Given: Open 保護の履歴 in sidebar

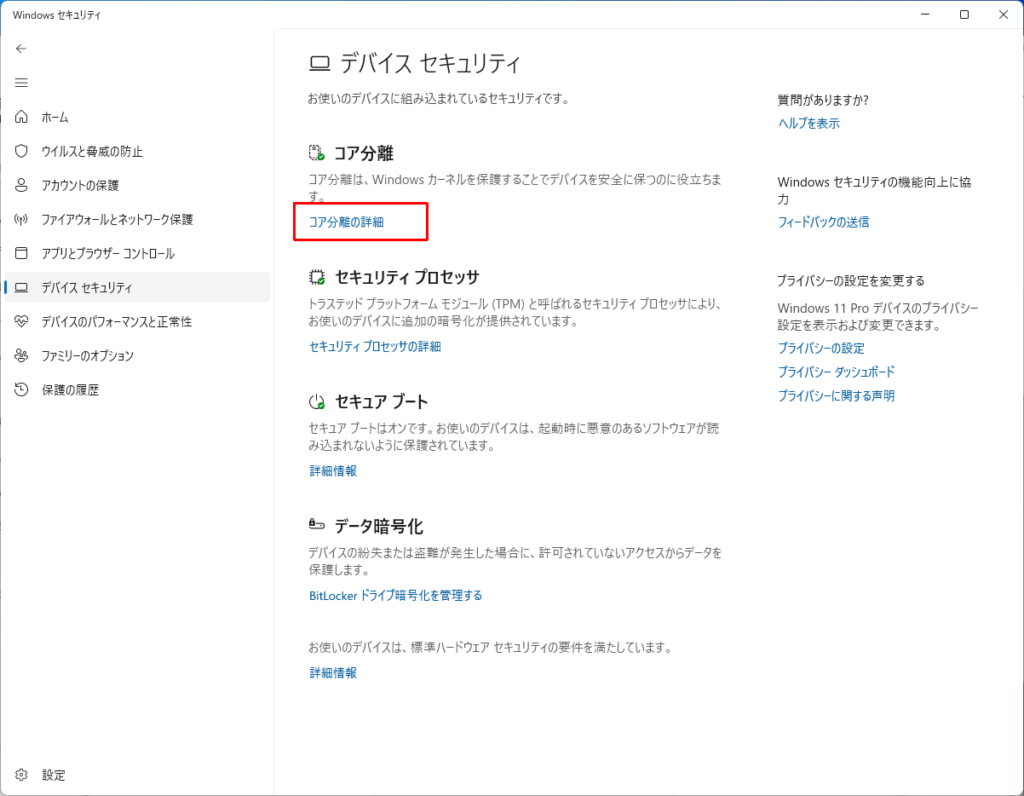Looking at the screenshot, I should click(x=71, y=390).
